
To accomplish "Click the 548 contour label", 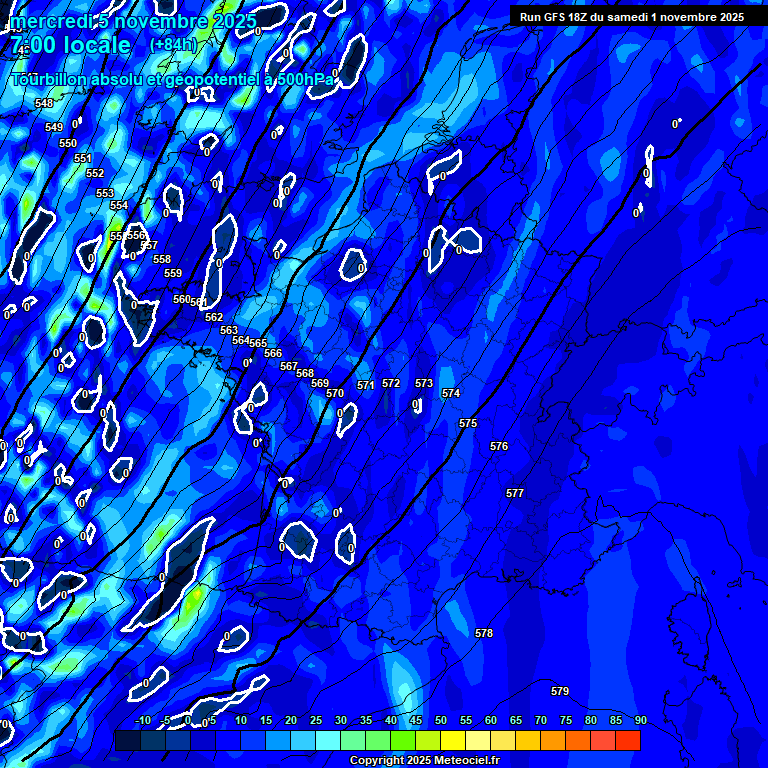I will 44,103.
